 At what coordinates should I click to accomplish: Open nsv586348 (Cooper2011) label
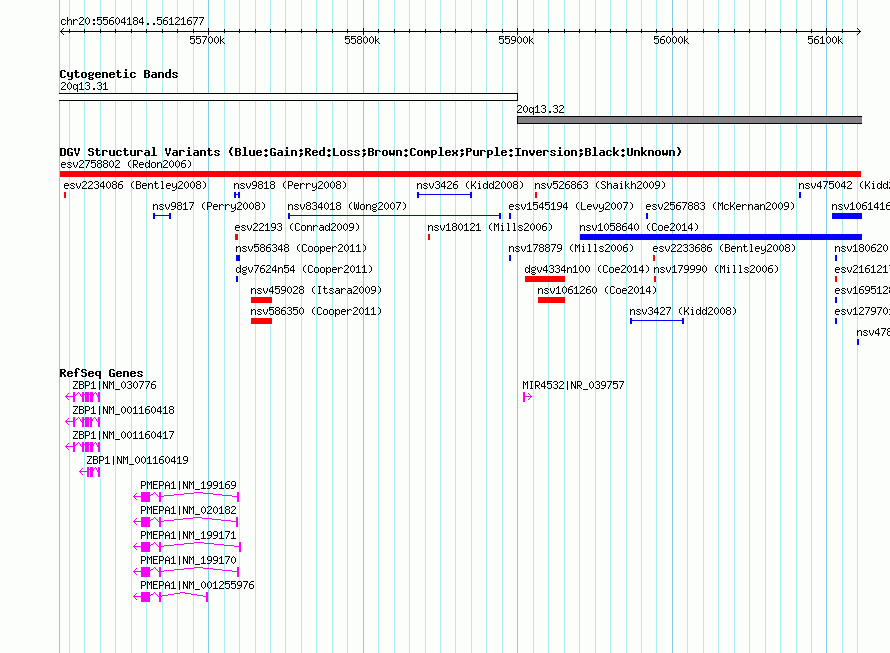tap(301, 248)
